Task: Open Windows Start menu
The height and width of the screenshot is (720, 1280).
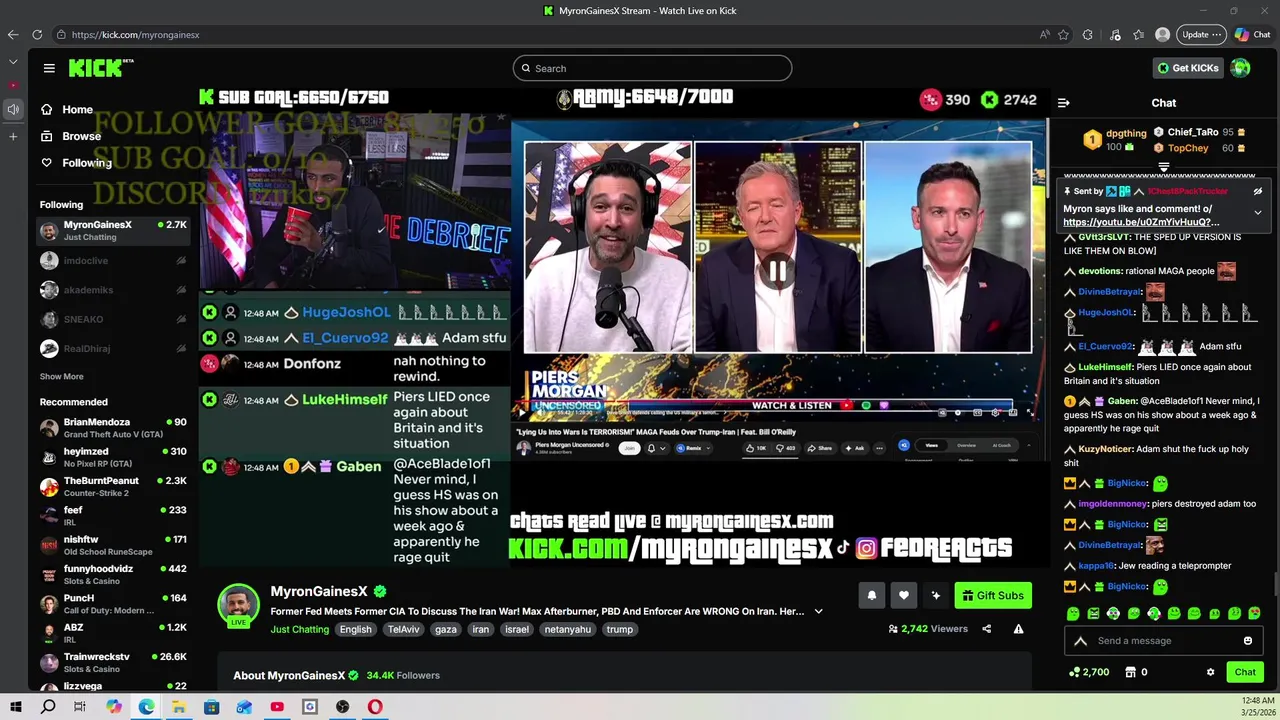Action: pos(17,707)
